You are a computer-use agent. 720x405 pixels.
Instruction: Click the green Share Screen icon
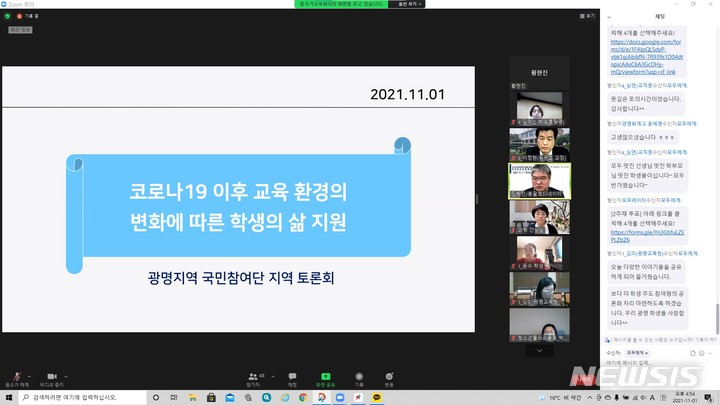pos(326,379)
